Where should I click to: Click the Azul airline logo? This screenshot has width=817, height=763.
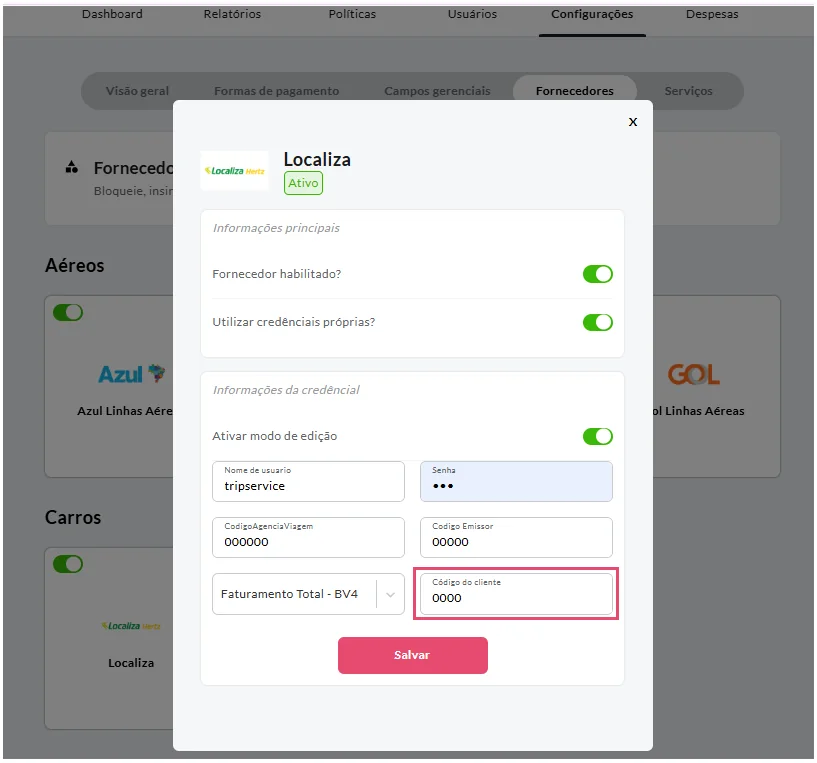point(131,374)
